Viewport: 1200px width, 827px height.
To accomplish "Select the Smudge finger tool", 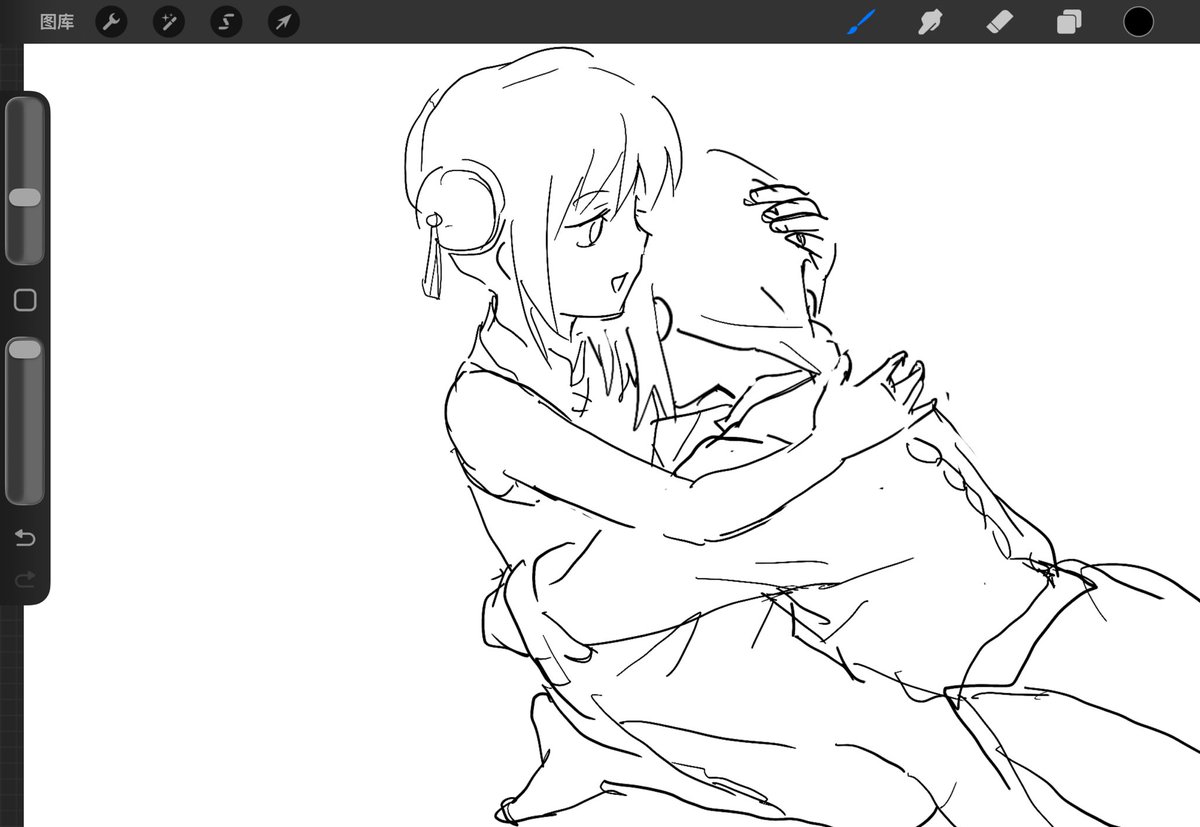I will [x=931, y=22].
